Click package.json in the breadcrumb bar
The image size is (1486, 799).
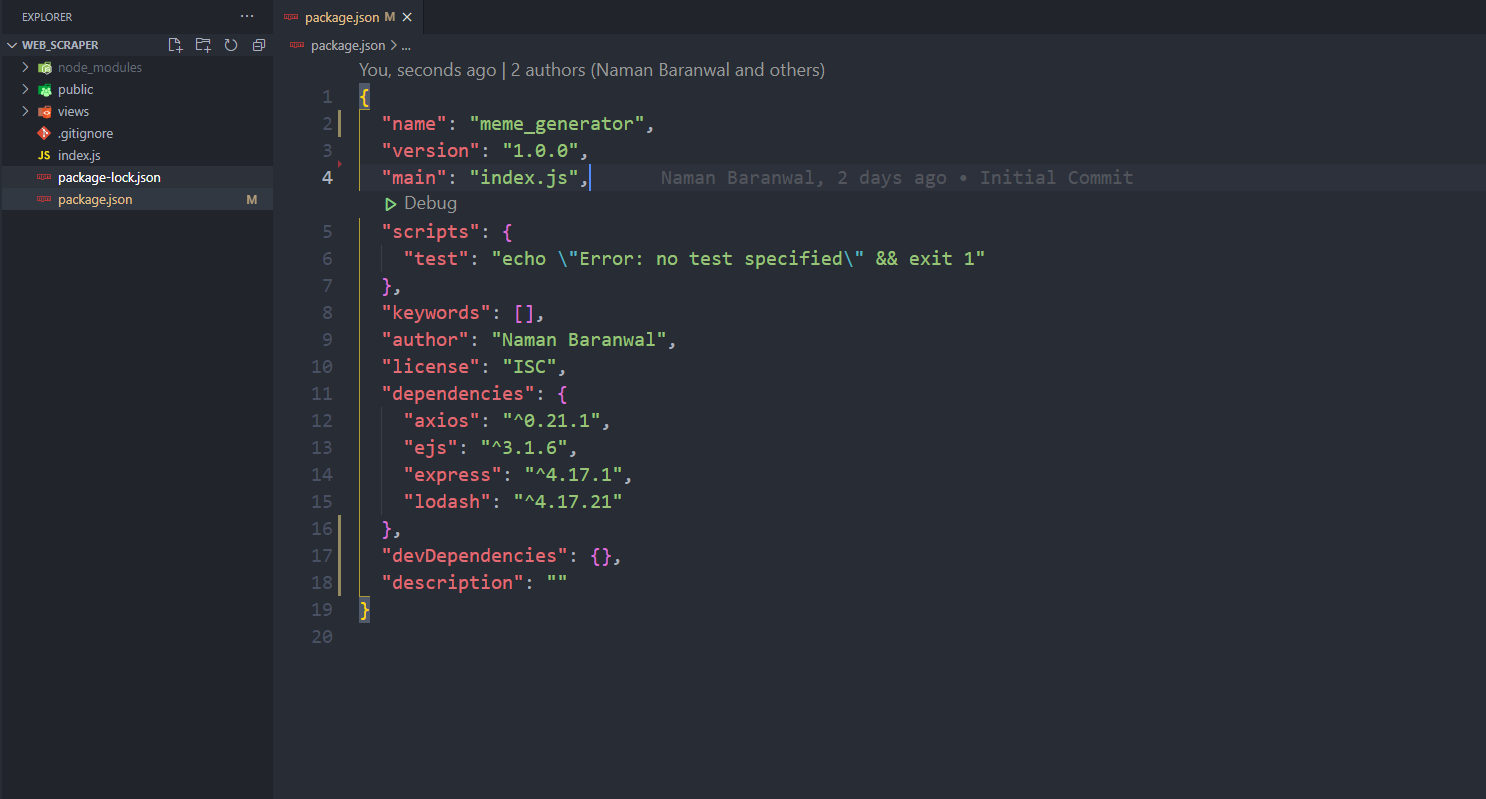pyautogui.click(x=348, y=45)
